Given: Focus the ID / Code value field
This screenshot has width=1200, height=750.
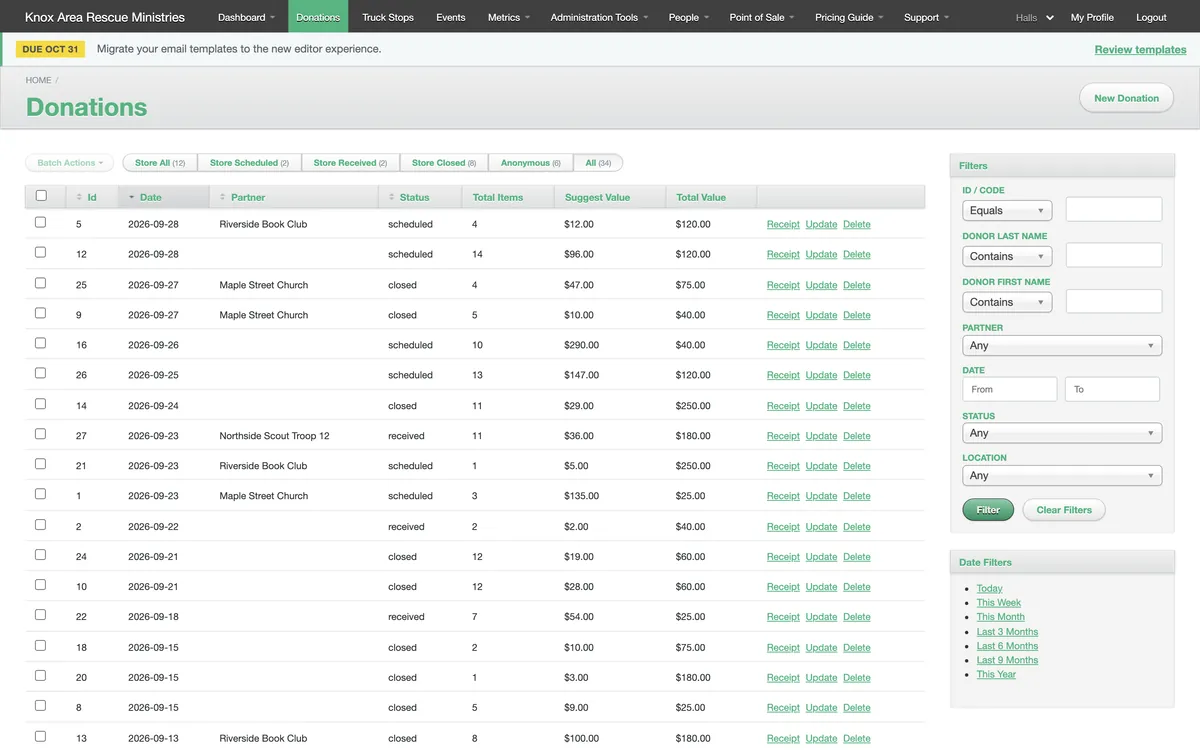Looking at the screenshot, I should (1114, 209).
